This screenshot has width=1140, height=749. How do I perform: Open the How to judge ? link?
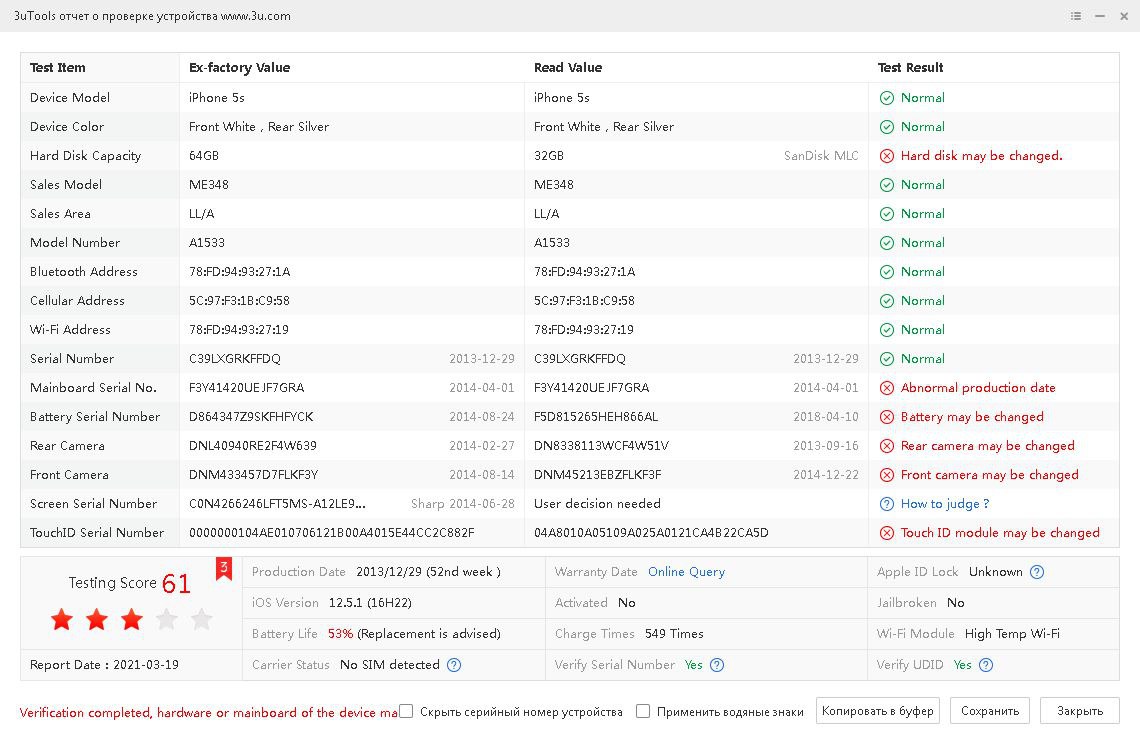944,504
